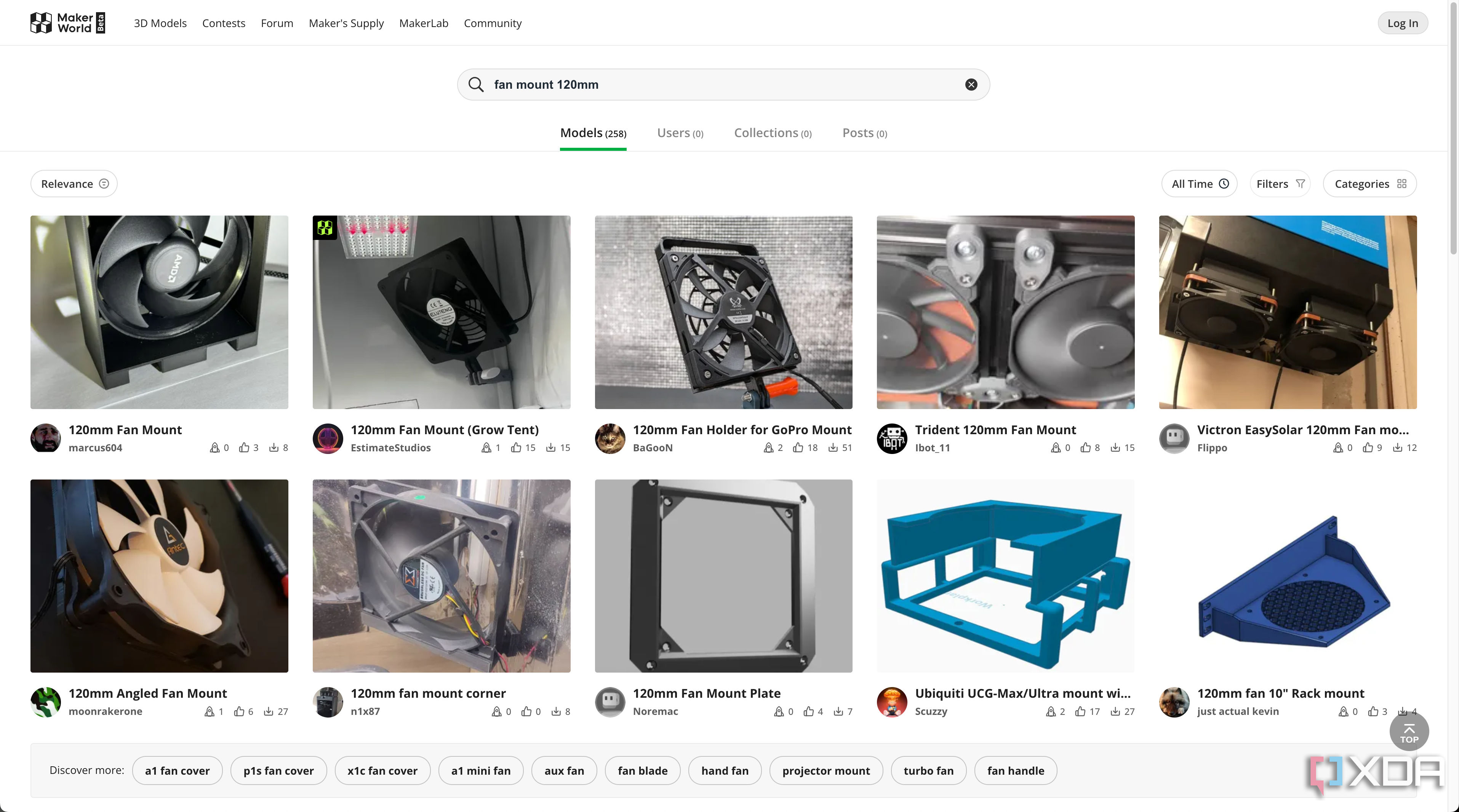
Task: Switch to the Collections tab
Action: point(773,133)
